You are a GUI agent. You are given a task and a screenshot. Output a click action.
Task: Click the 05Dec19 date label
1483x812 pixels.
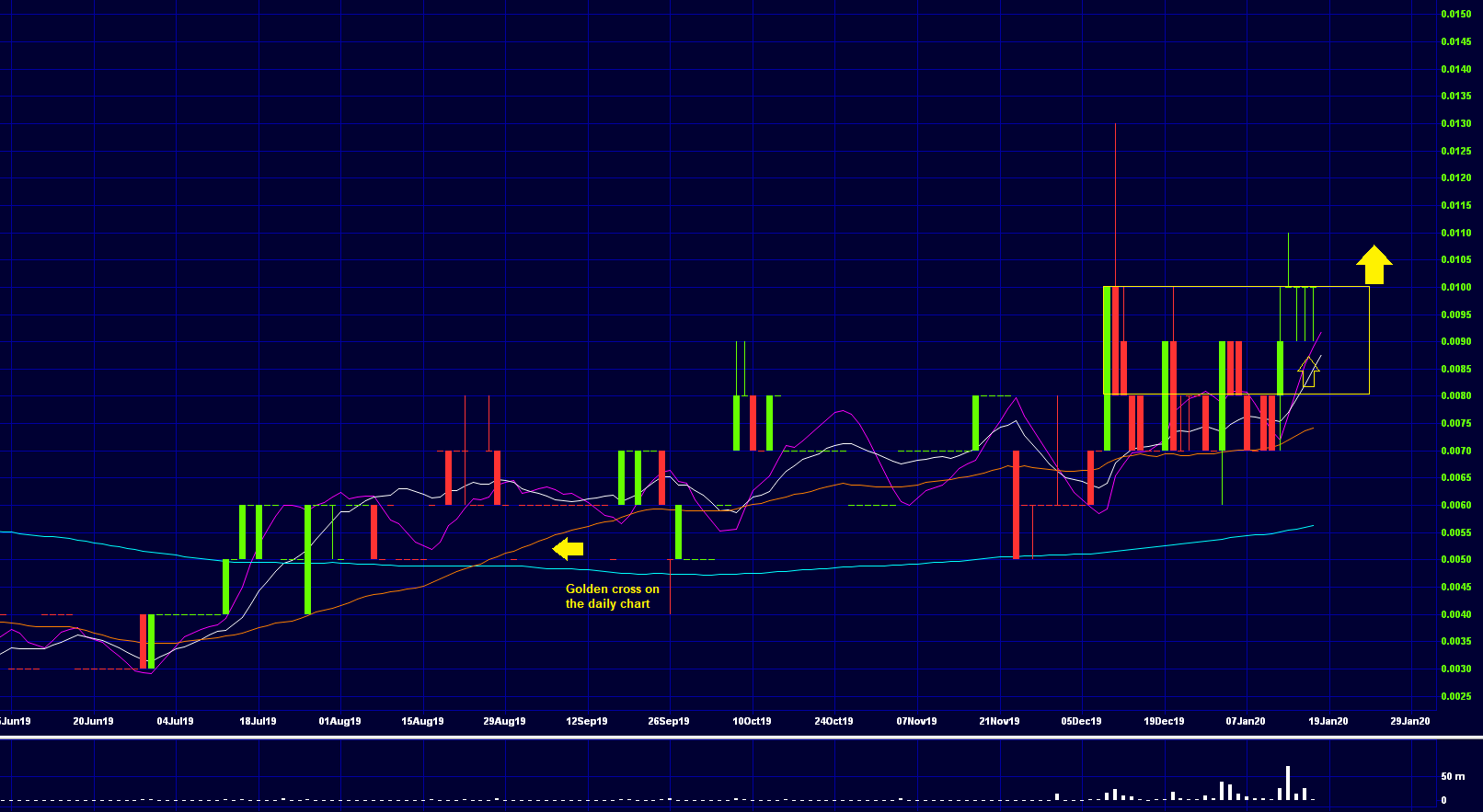pyautogui.click(x=1081, y=721)
